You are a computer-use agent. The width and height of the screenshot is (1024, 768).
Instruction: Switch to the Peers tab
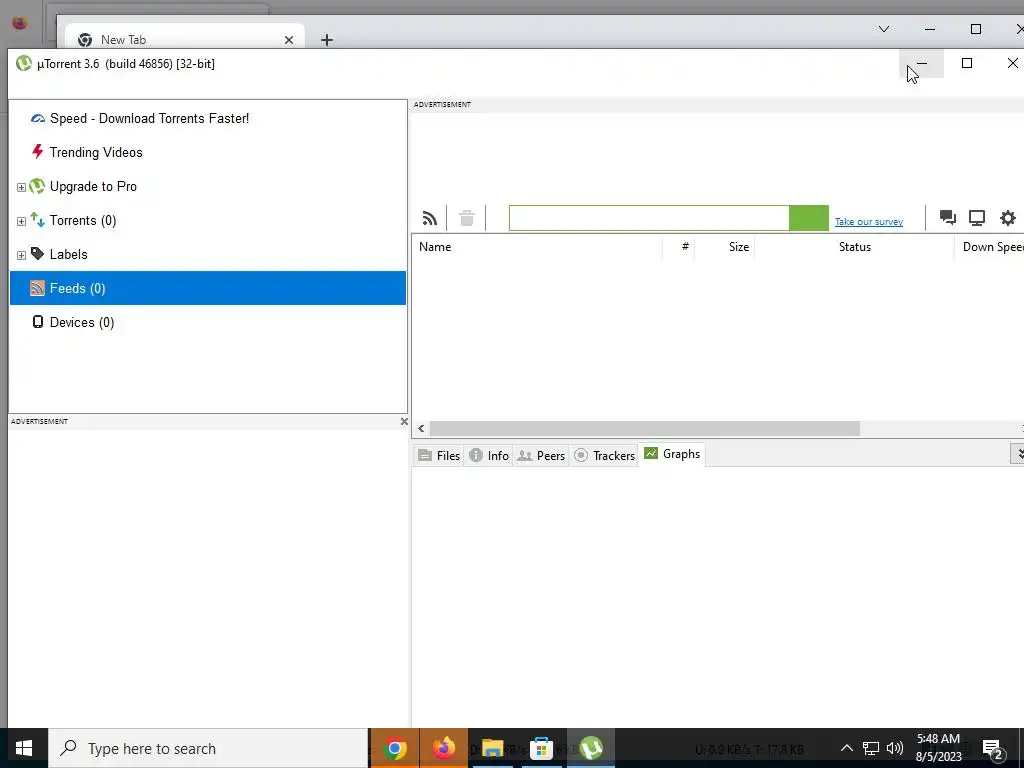(x=541, y=455)
